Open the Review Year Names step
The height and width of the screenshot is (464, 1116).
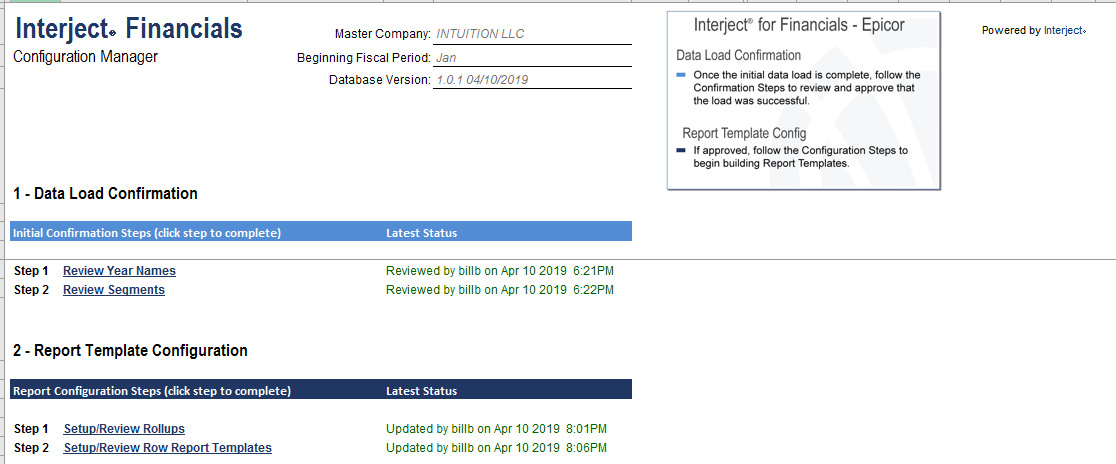pos(119,271)
